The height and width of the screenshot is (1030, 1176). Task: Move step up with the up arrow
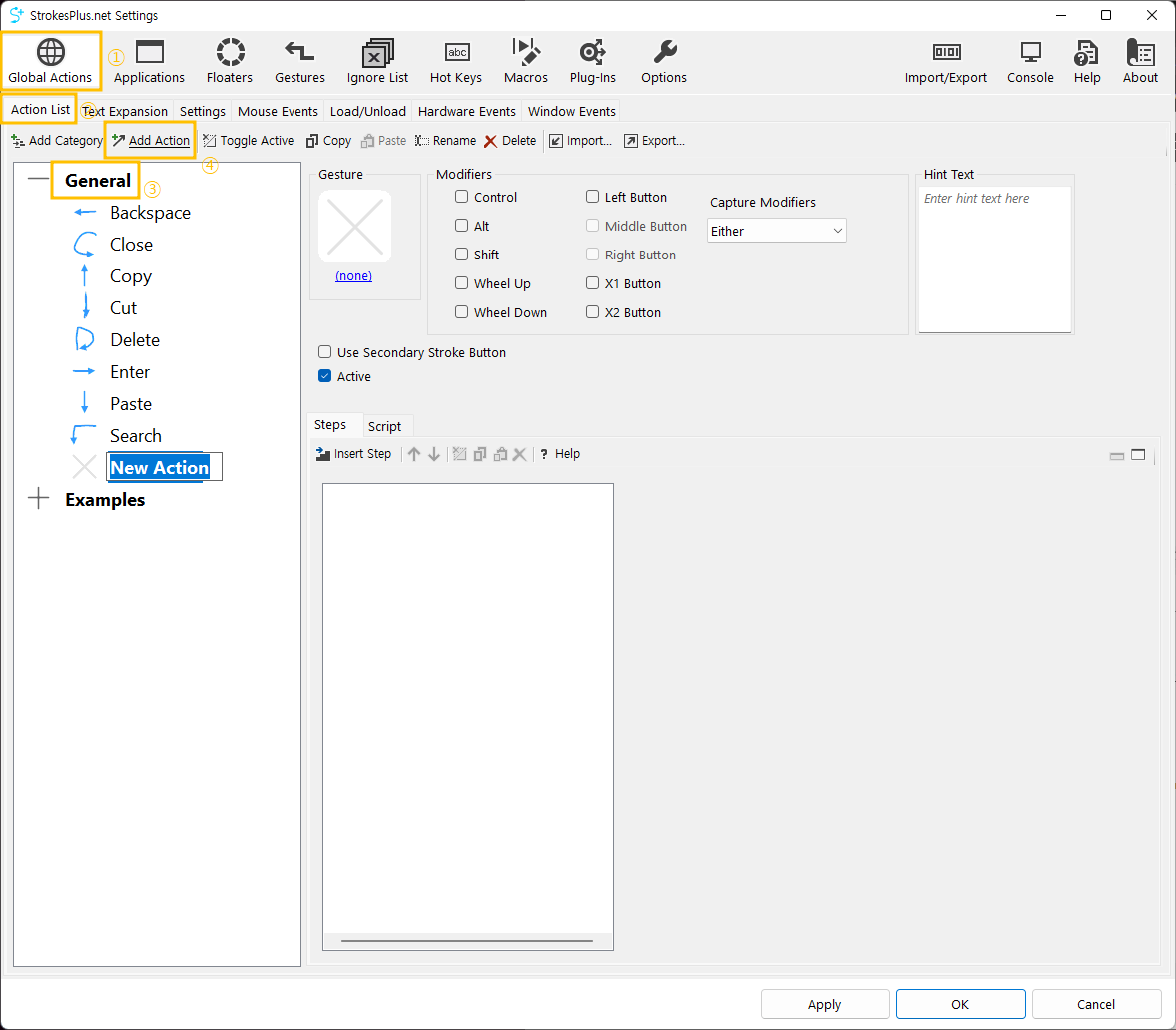414,454
